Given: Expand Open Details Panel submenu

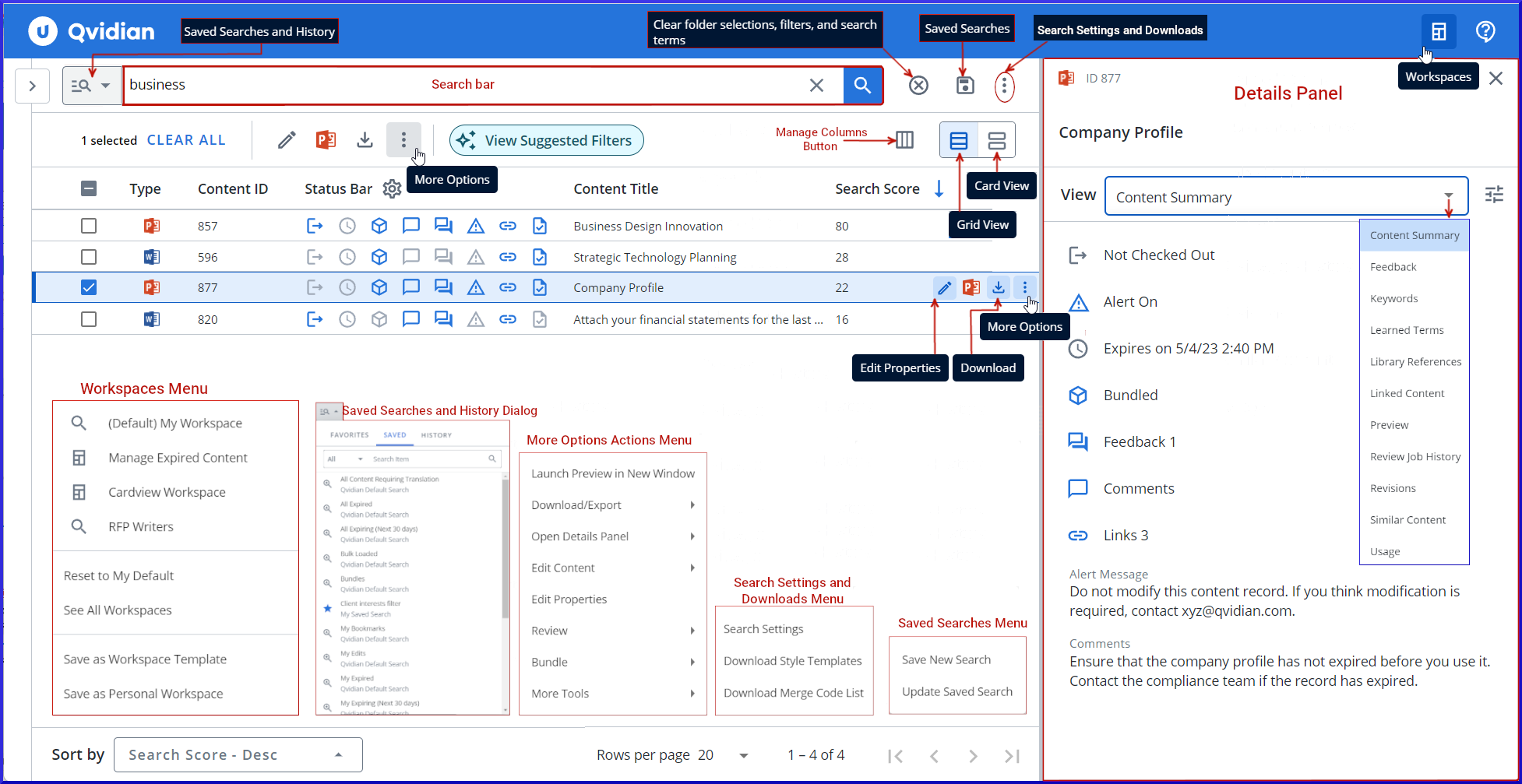Looking at the screenshot, I should (x=613, y=536).
